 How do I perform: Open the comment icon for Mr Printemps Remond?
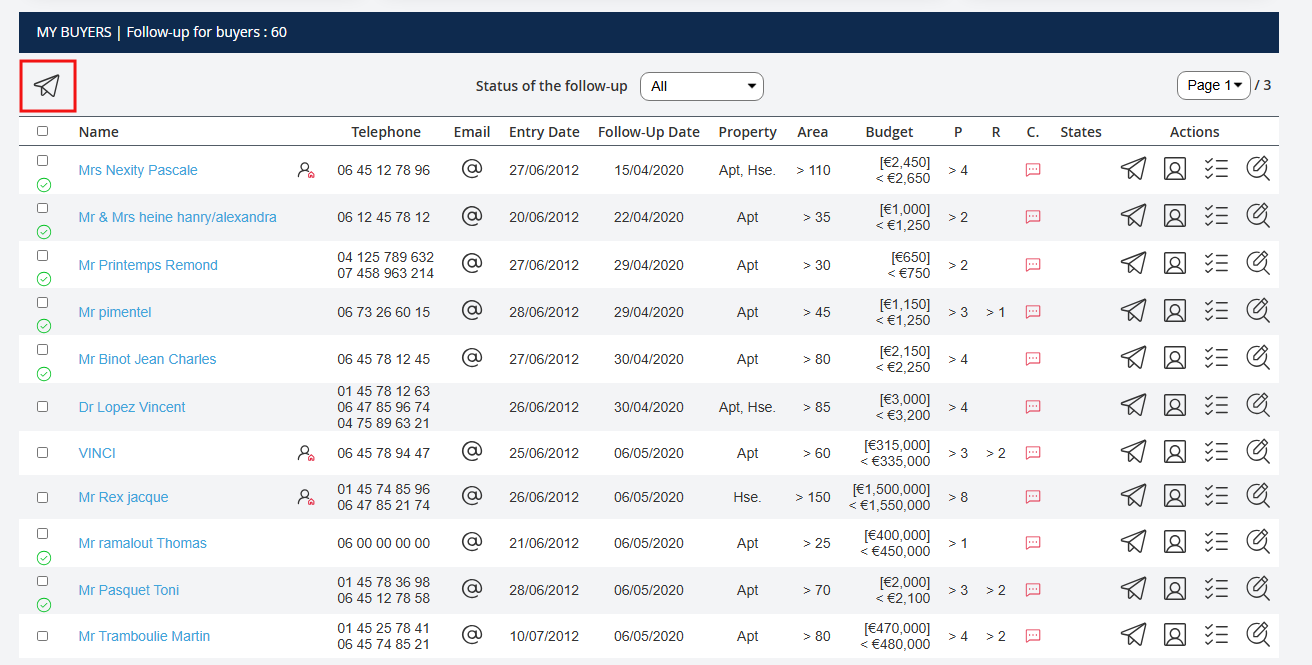click(1033, 264)
